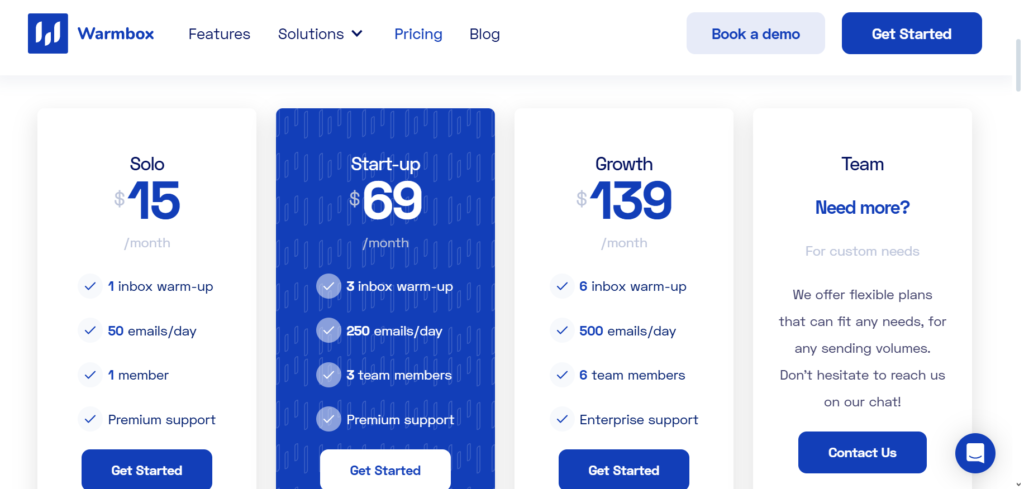
Task: Click Contact Us in Team plan
Action: (x=862, y=452)
